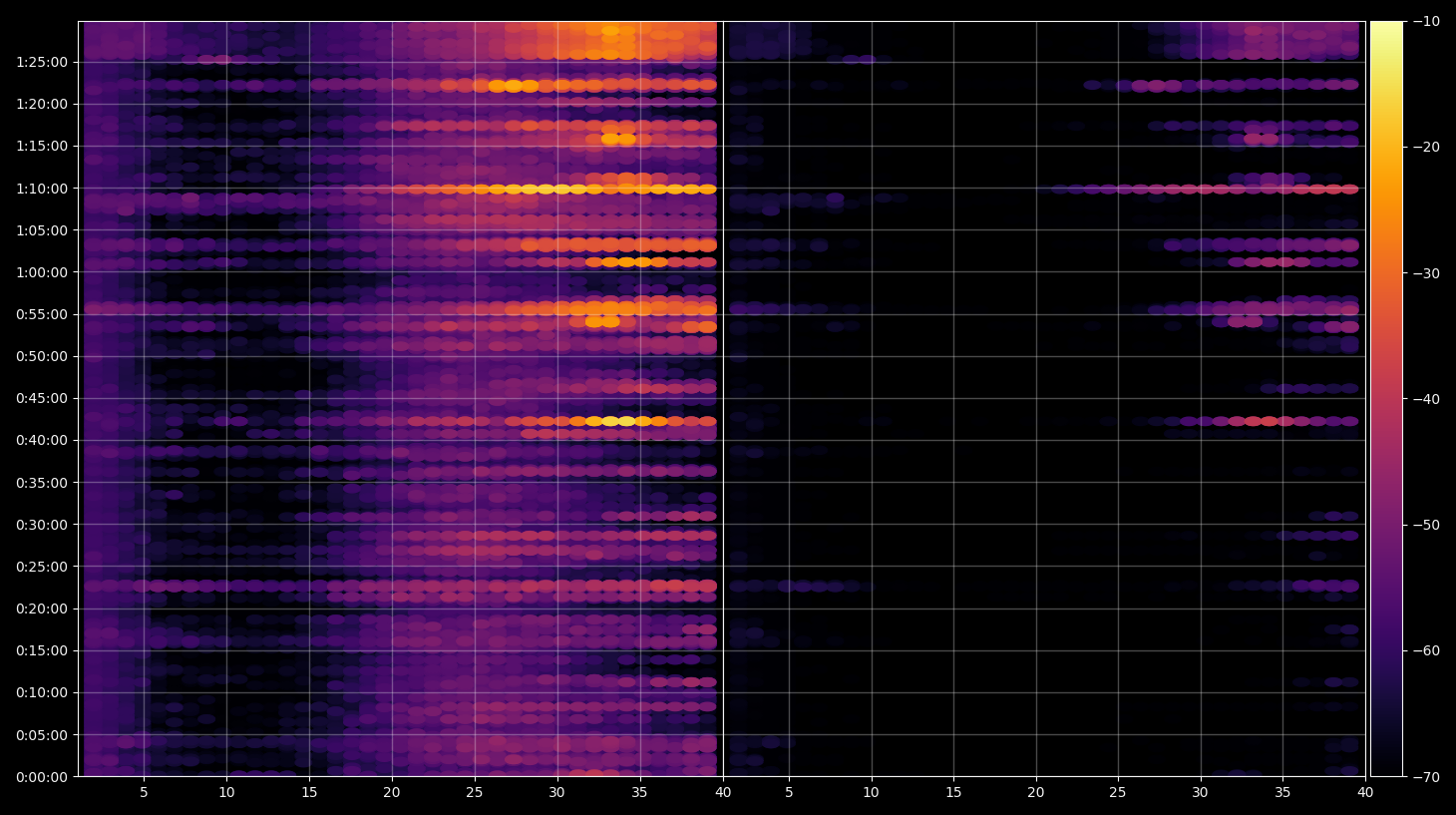The height and width of the screenshot is (815, 1456).
Task: Click the 0:55:00 time axis label
Action: pos(42,314)
